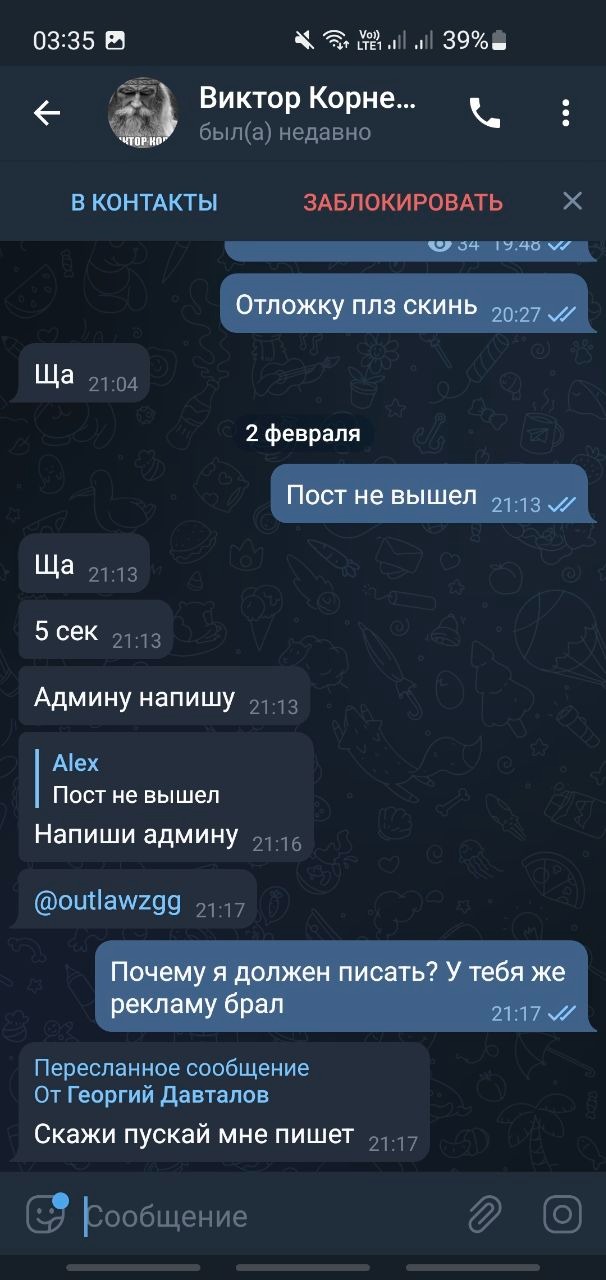606x1280 pixels.
Task: Tap the chat title Виктор Корне header
Action: click(307, 97)
